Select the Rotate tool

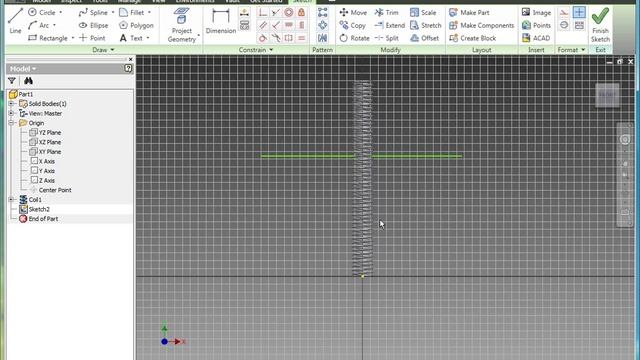point(354,38)
